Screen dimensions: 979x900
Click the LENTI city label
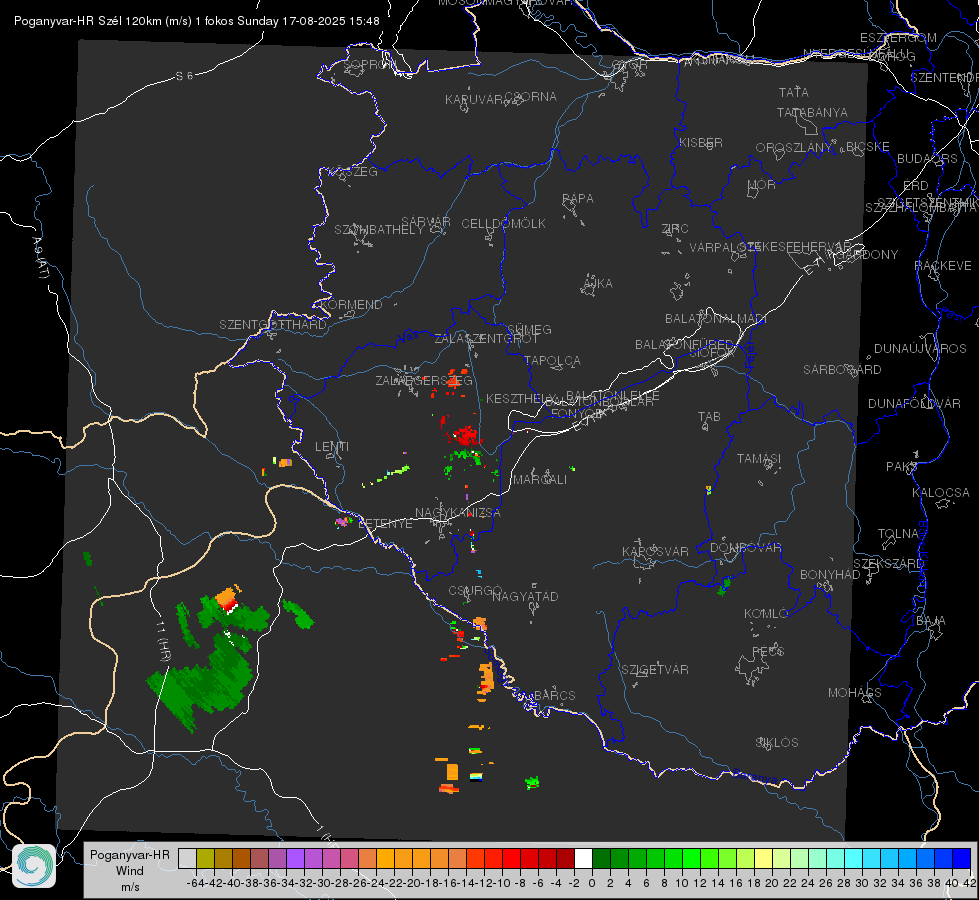pyautogui.click(x=332, y=447)
